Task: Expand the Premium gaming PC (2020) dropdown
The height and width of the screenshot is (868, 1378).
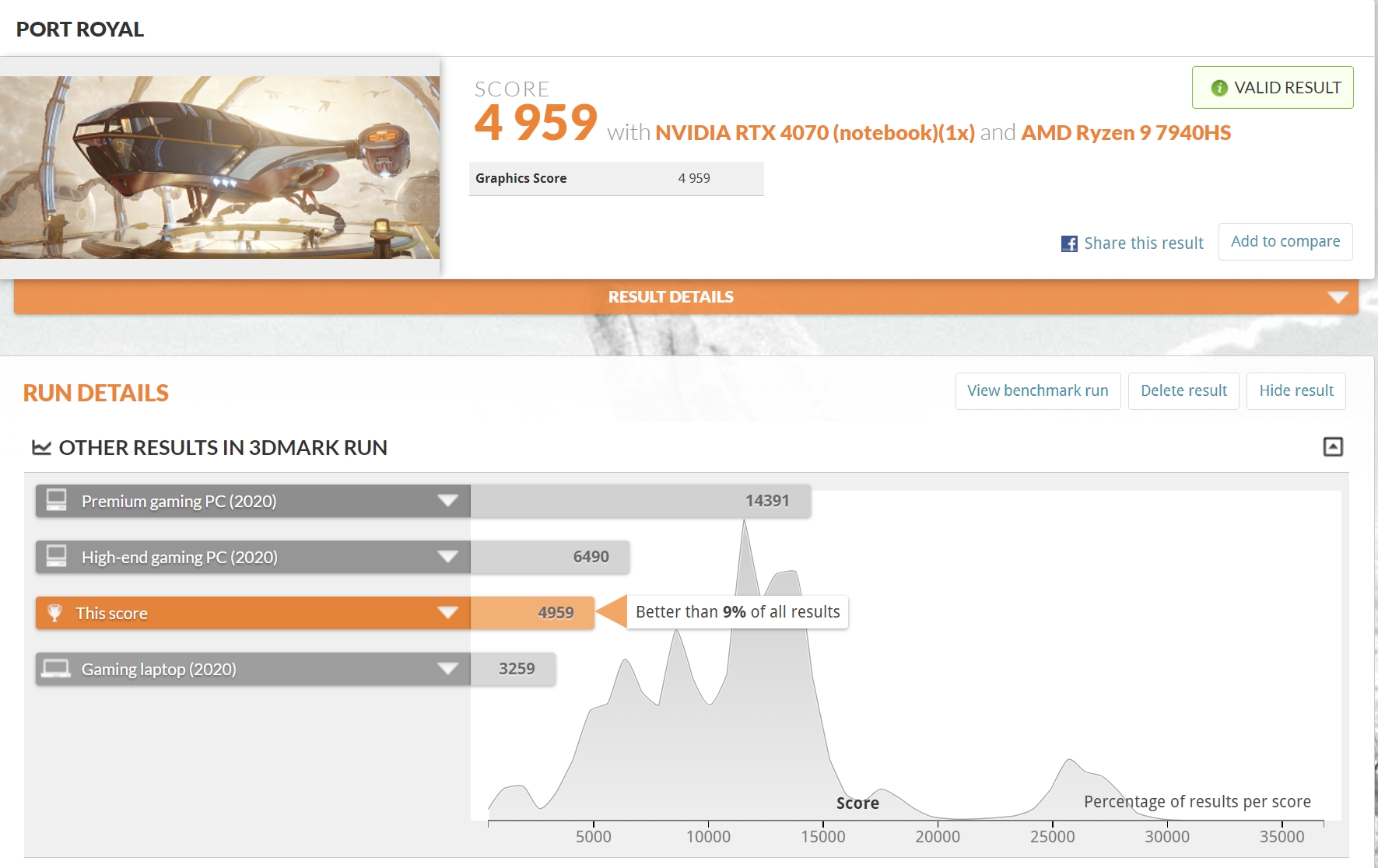Action: 447,501
